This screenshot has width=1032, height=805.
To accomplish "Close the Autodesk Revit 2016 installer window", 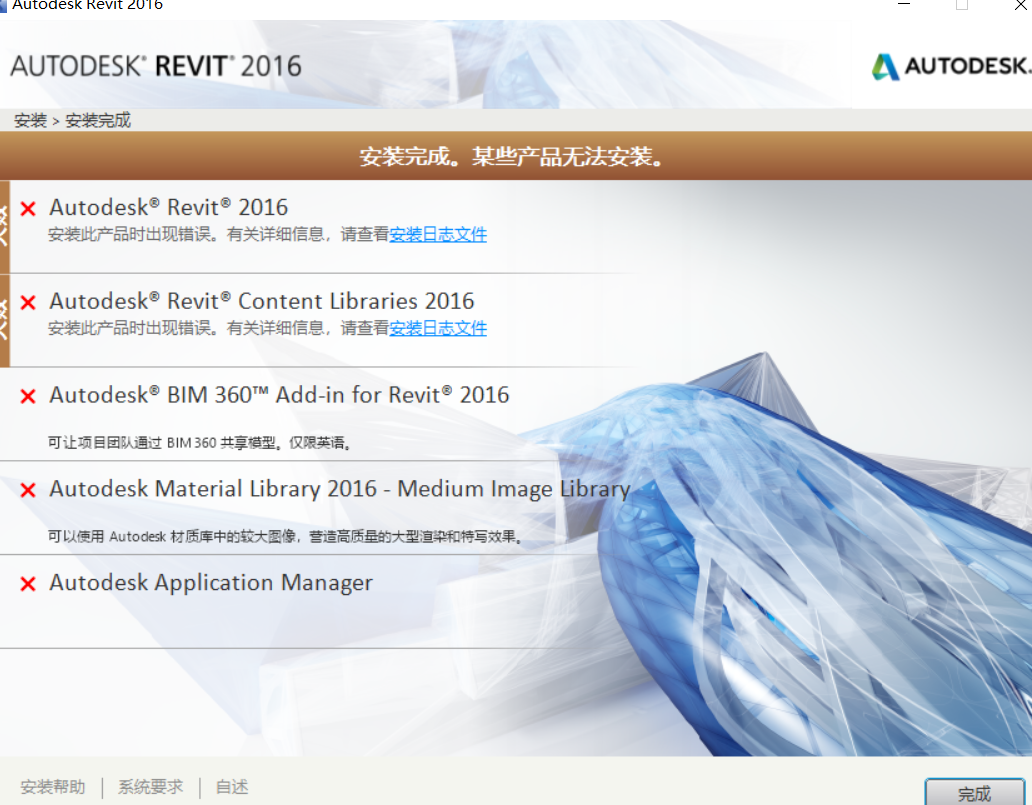I will pos(1020,5).
